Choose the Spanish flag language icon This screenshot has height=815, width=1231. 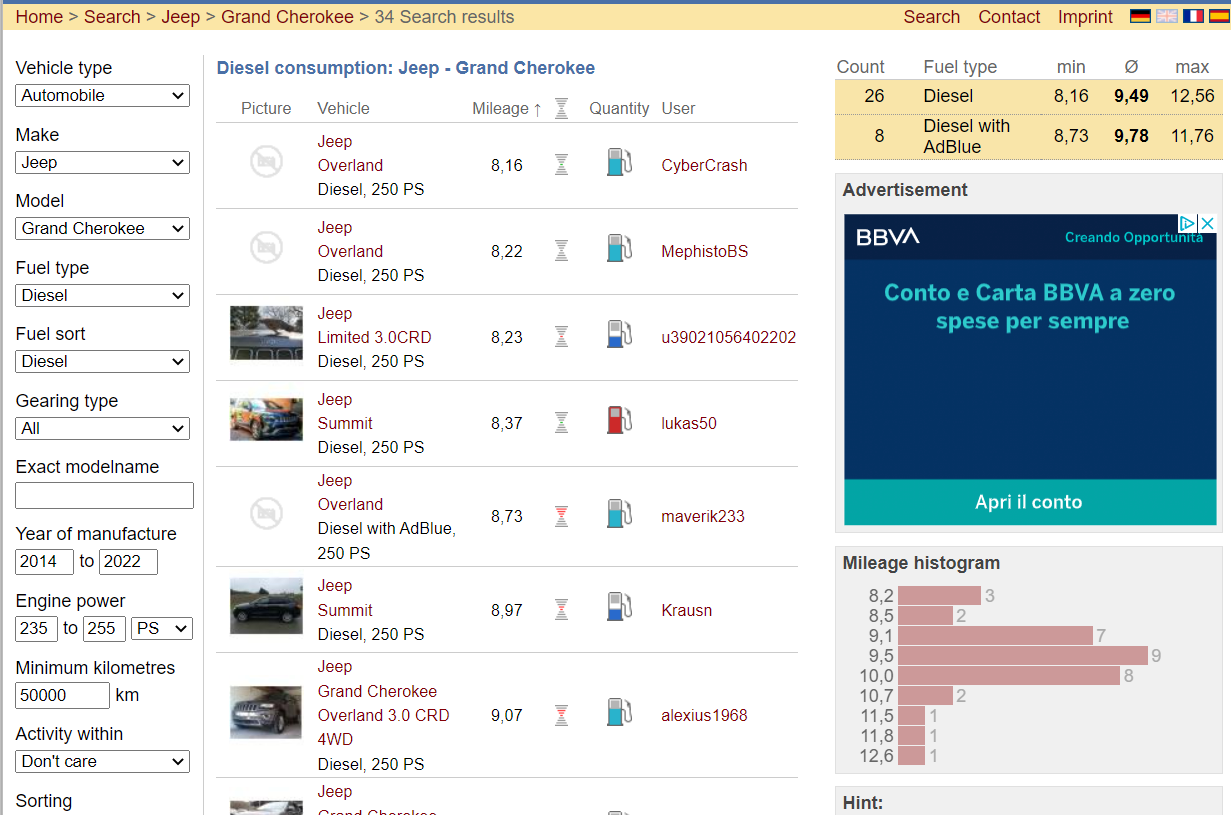point(1219,16)
